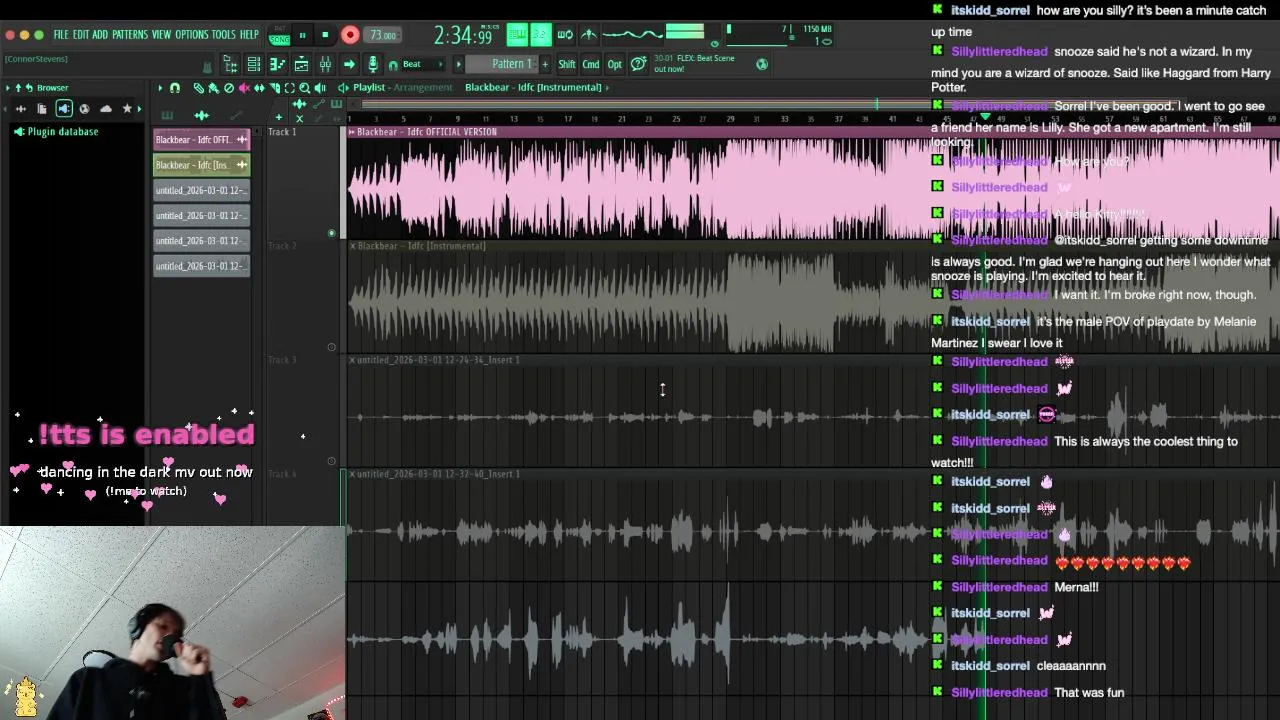Toggle the Playlist snap magnet
This screenshot has width=1280, height=720.
tap(175, 88)
